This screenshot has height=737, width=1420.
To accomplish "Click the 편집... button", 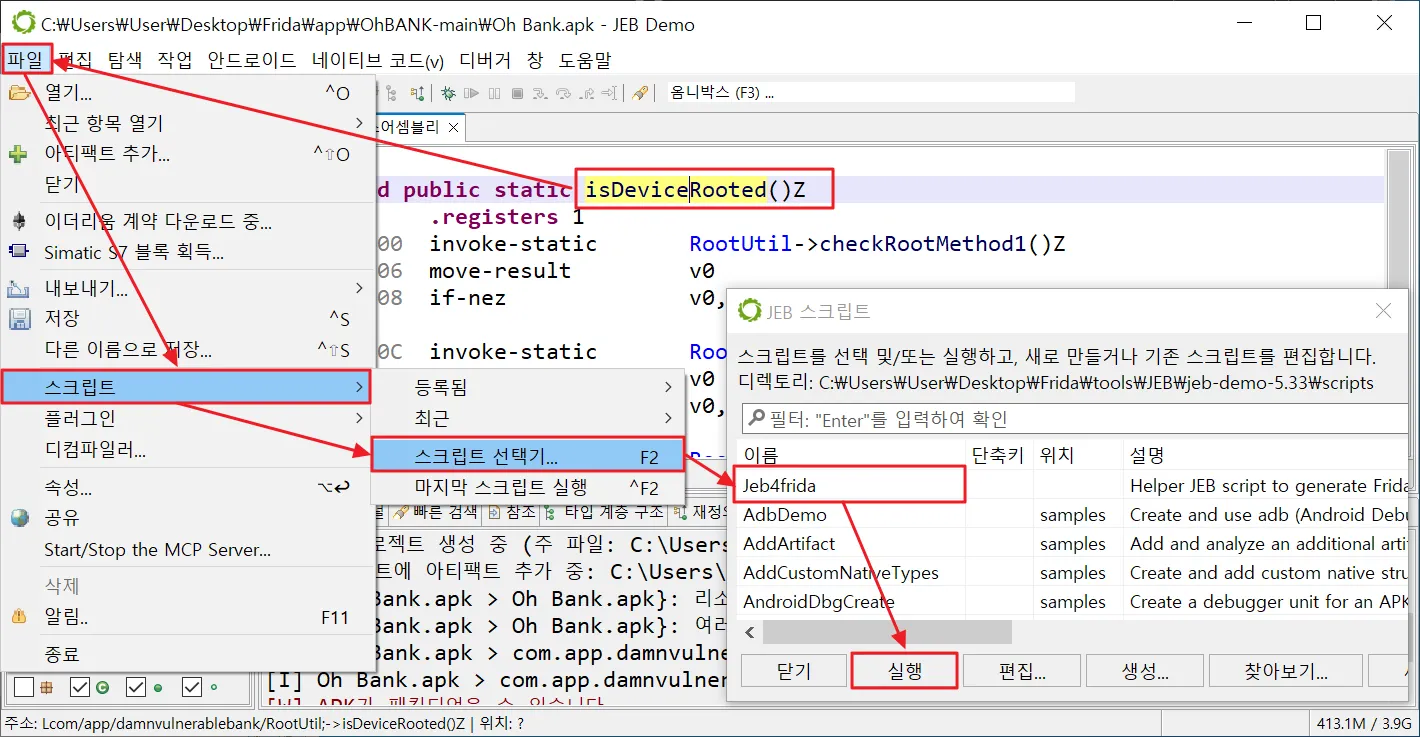I will (x=1022, y=671).
